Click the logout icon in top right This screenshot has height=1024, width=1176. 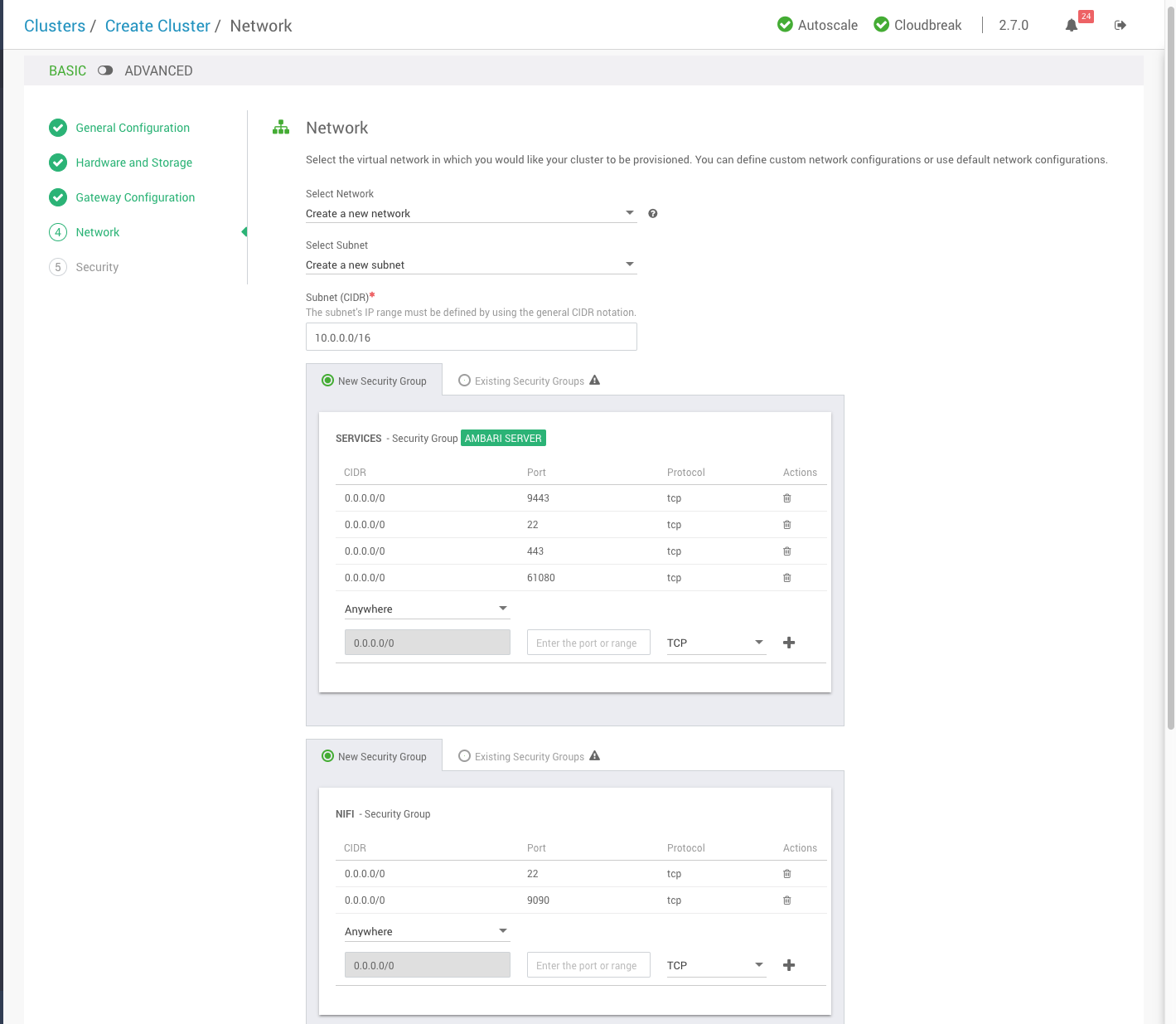coord(1120,25)
